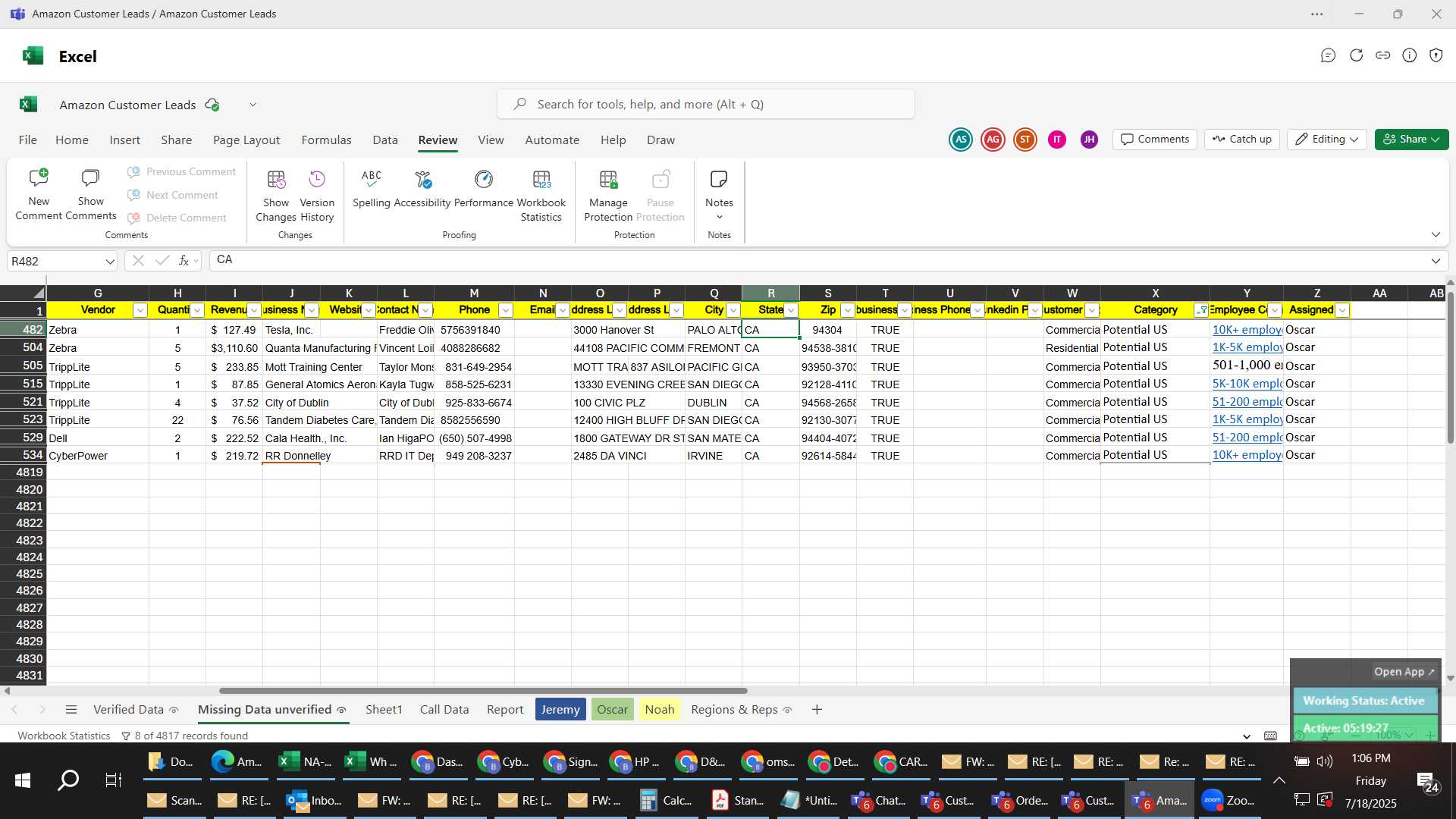Open the Assigned column filter dropdown

point(1342,310)
